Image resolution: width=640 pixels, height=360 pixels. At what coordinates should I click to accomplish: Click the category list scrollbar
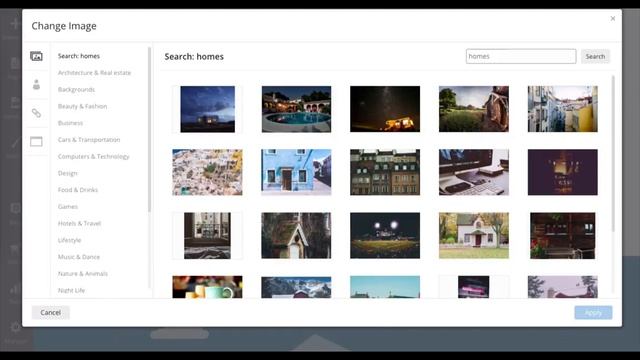click(x=149, y=130)
